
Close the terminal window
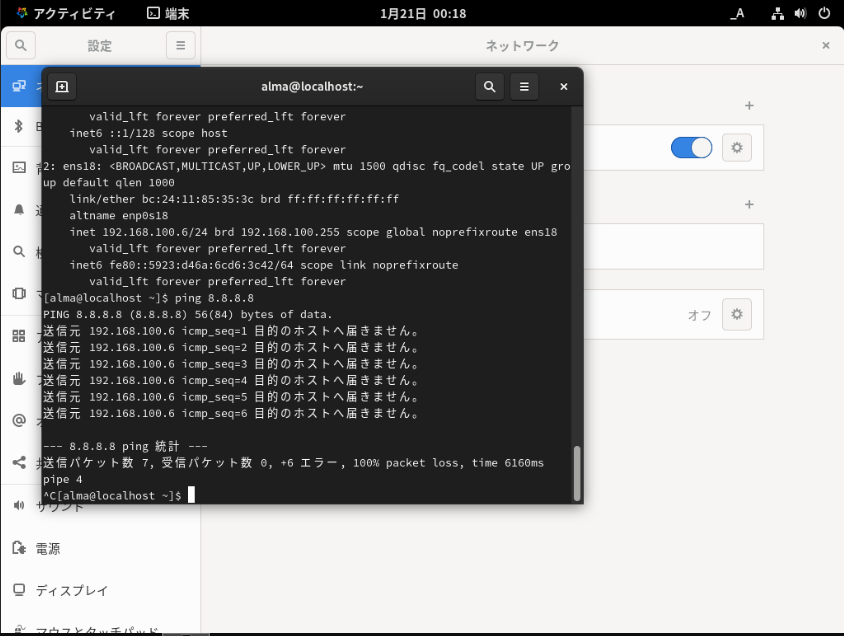pos(564,87)
